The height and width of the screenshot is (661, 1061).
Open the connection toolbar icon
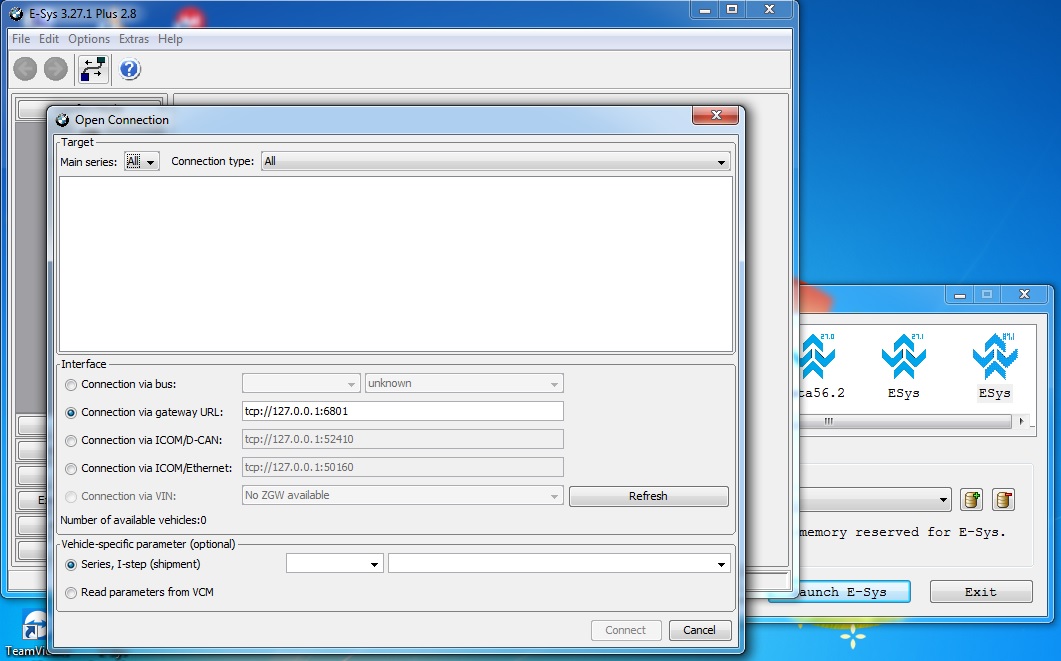tap(93, 69)
